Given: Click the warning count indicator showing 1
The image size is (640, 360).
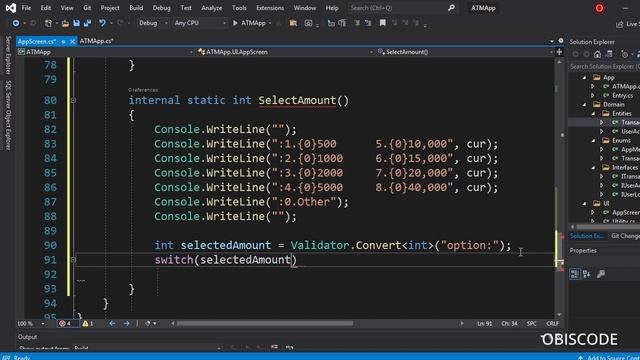Looking at the screenshot, I should (x=88, y=323).
